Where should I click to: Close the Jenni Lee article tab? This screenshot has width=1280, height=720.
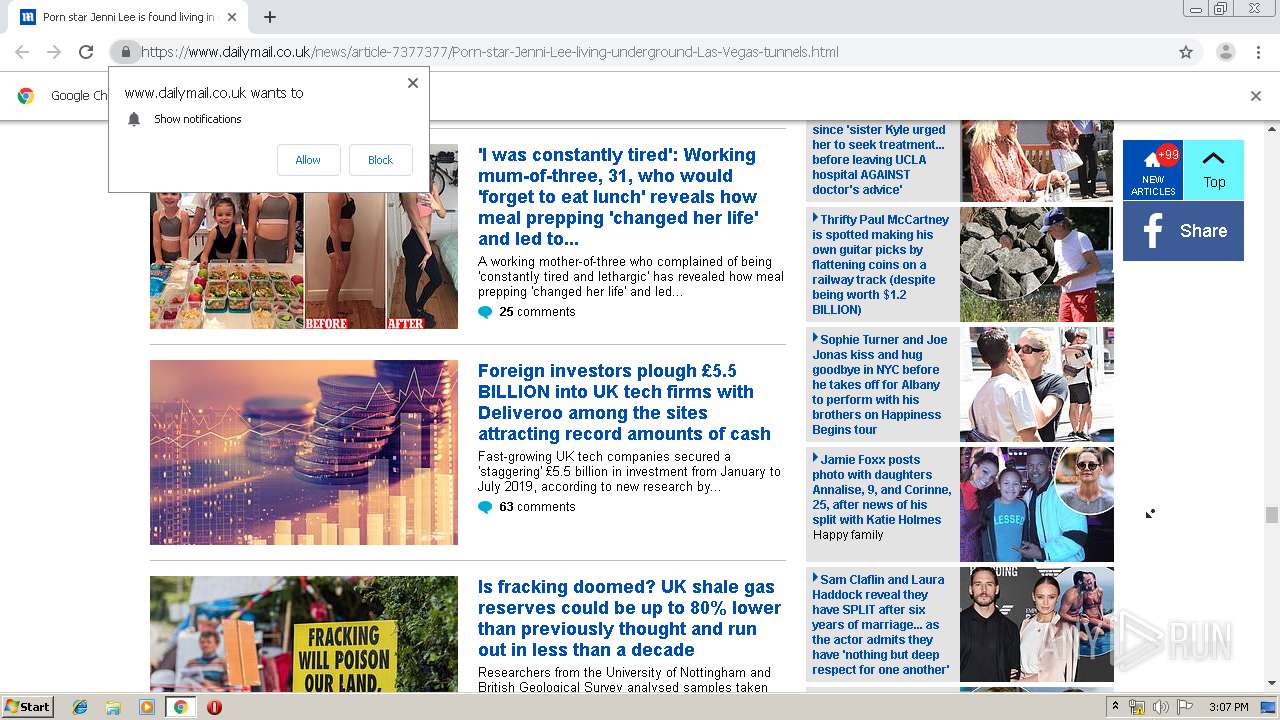click(232, 17)
